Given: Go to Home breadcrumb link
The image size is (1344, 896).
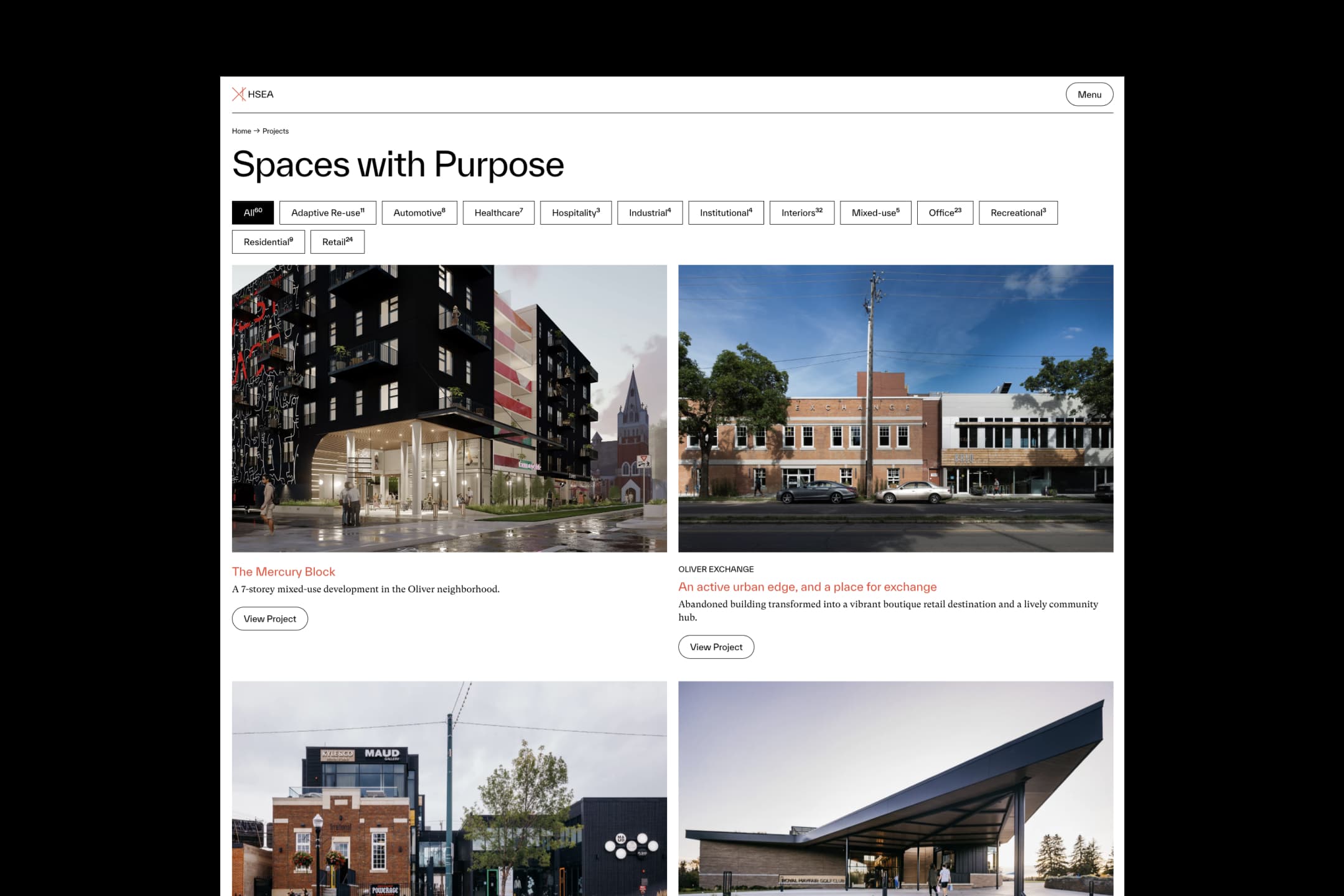Looking at the screenshot, I should [241, 131].
